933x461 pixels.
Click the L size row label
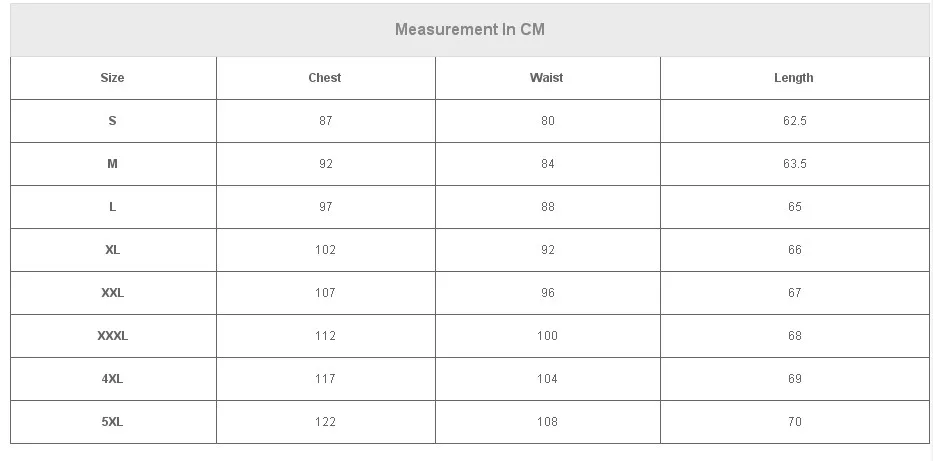(x=112, y=207)
